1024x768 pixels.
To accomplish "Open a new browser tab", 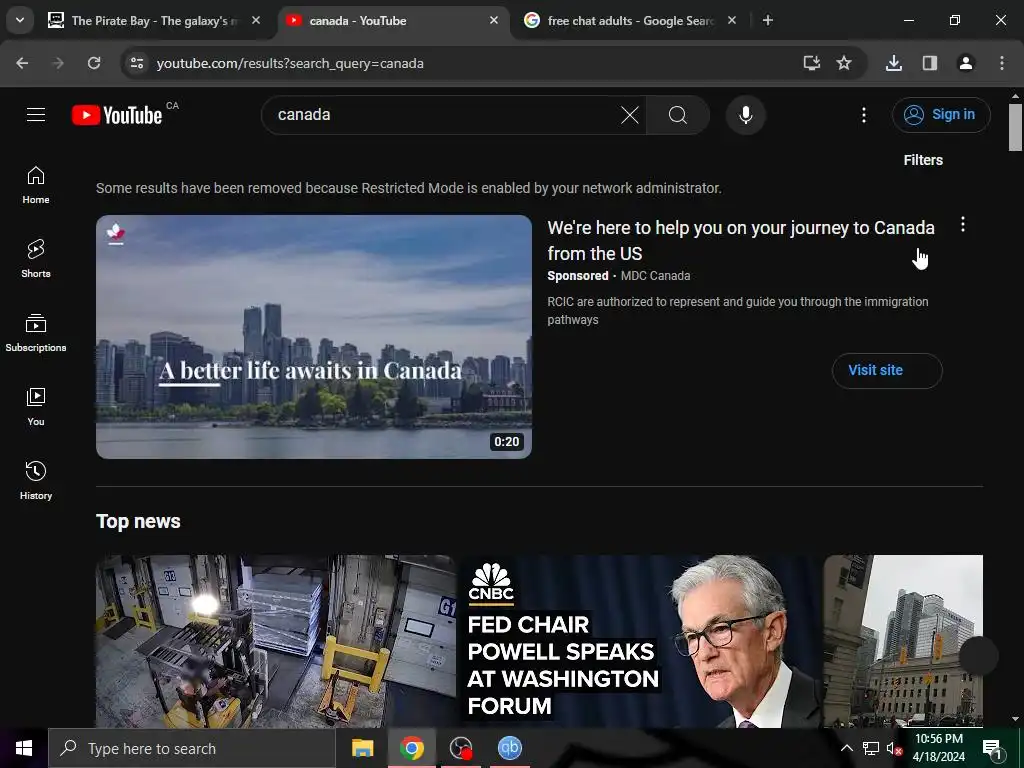I will (x=768, y=21).
